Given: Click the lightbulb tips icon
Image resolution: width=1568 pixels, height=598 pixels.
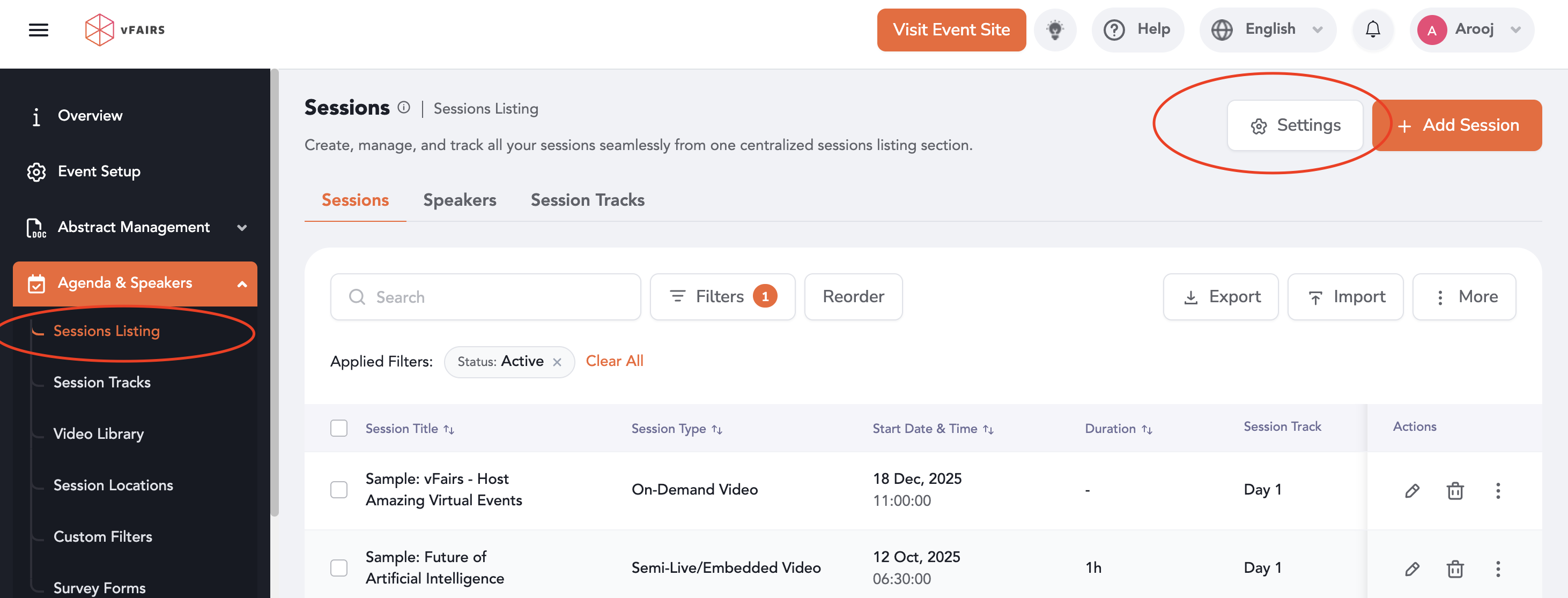Looking at the screenshot, I should click(1055, 30).
